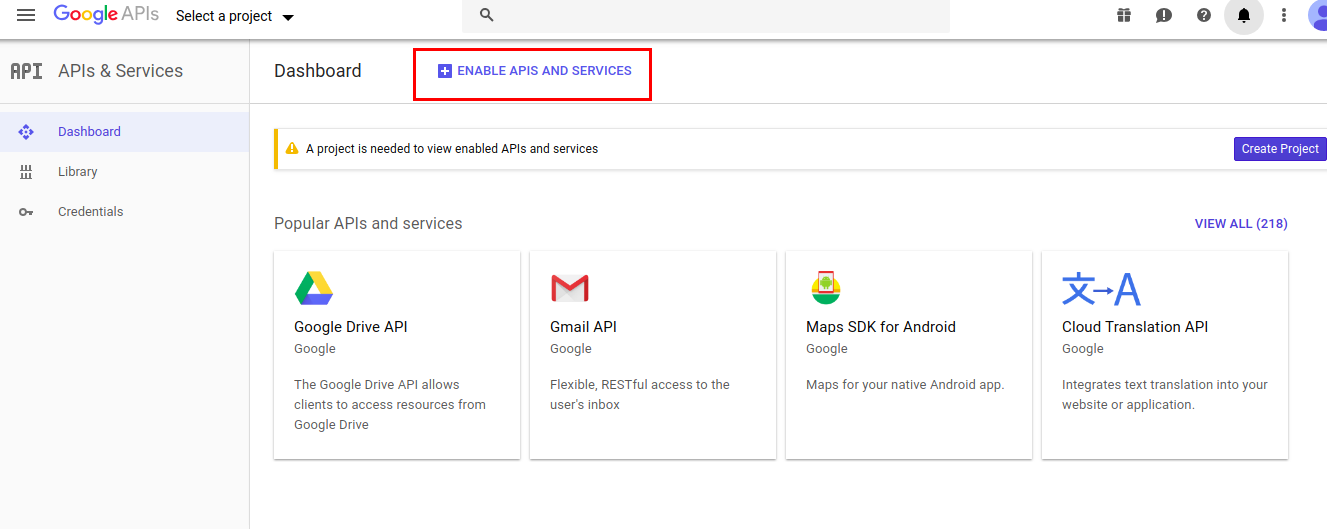Open the three-dot settings menu
This screenshot has width=1327, height=529.
click(x=1284, y=15)
